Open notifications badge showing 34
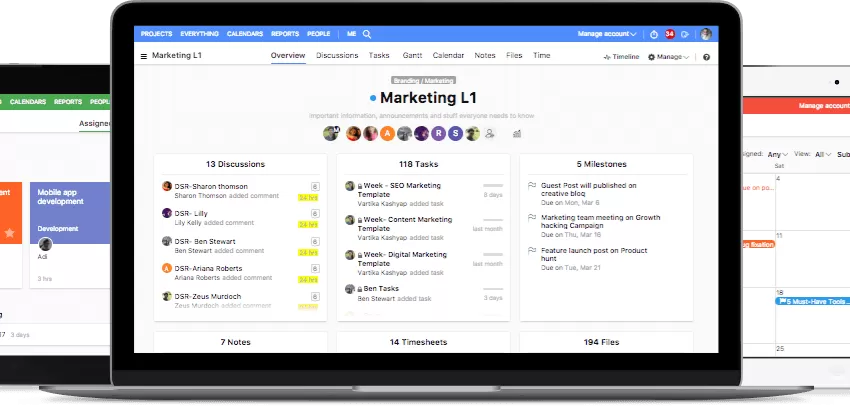 click(x=669, y=34)
